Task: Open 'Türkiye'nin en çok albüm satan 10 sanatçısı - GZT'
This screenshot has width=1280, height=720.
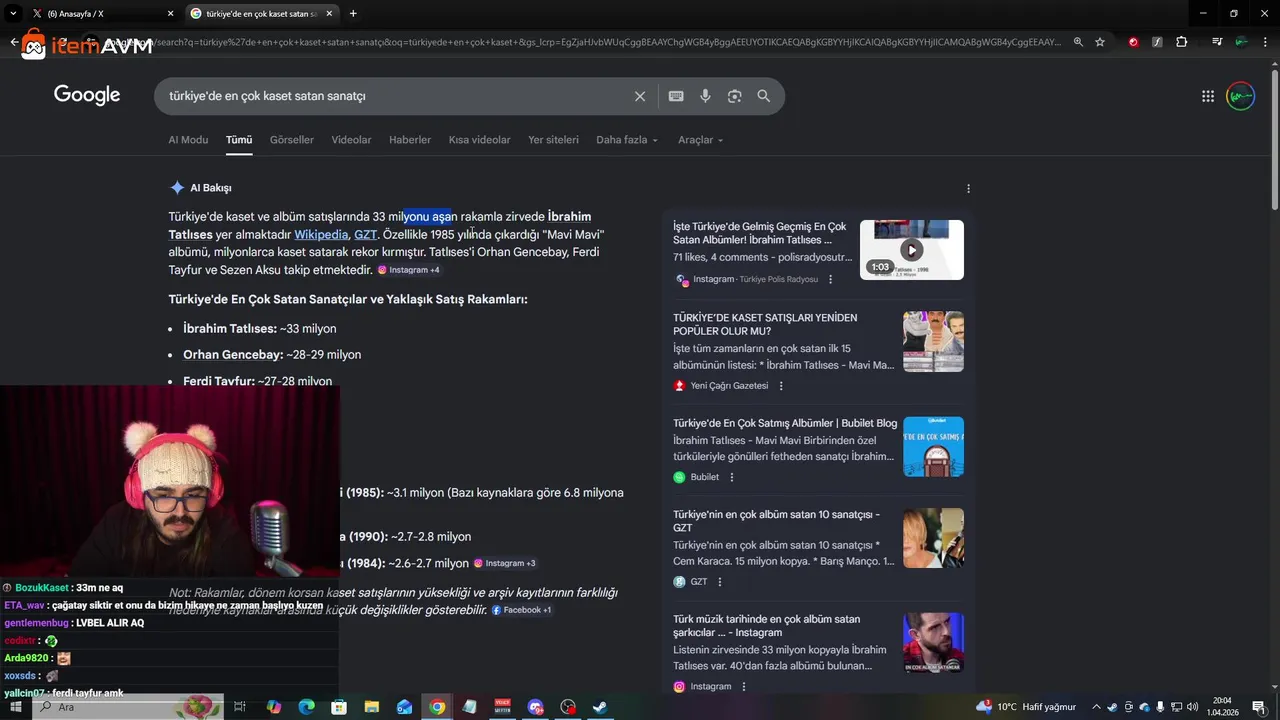Action: (776, 521)
